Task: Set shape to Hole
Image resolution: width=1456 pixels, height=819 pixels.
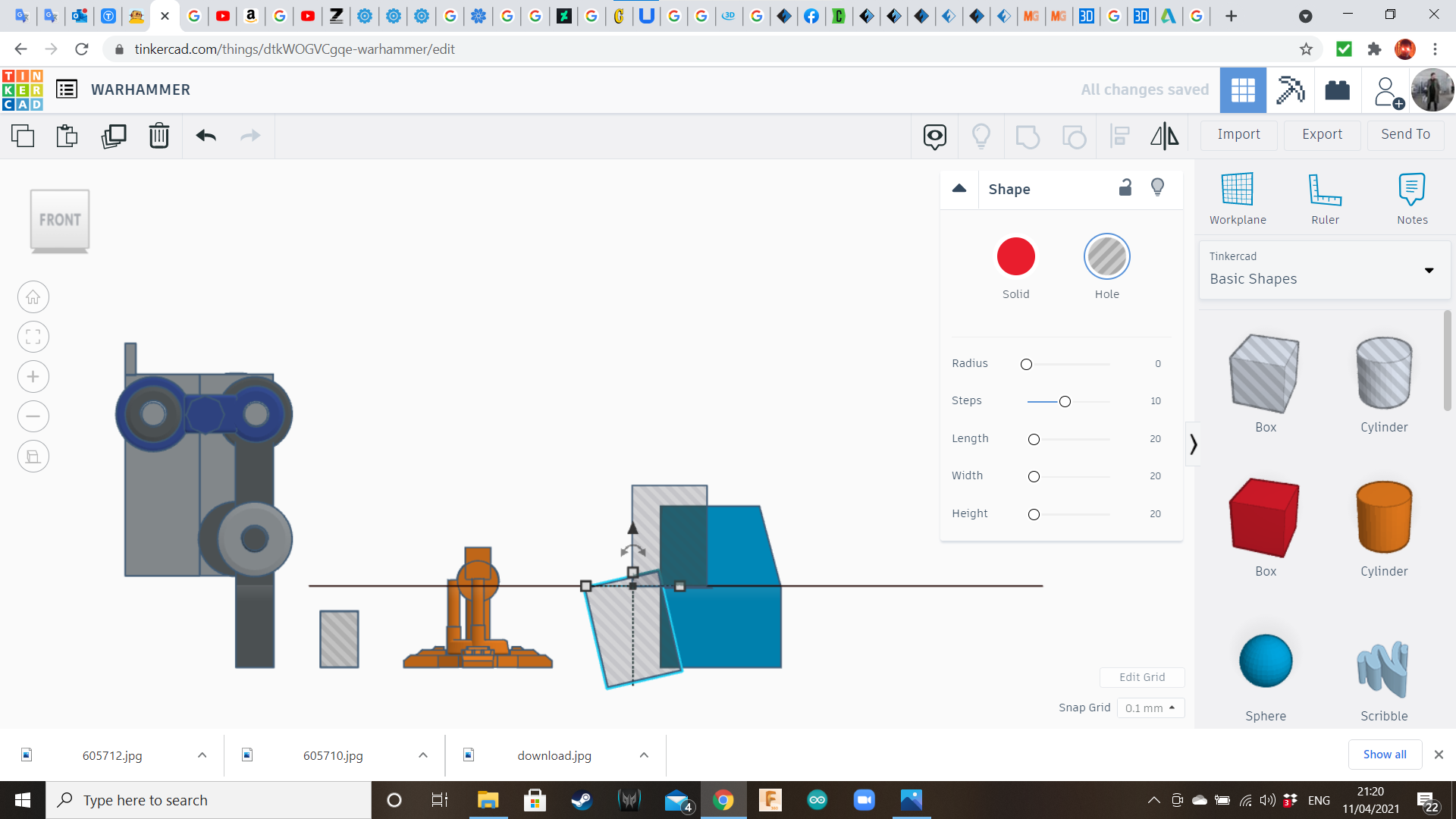Action: coord(1106,257)
